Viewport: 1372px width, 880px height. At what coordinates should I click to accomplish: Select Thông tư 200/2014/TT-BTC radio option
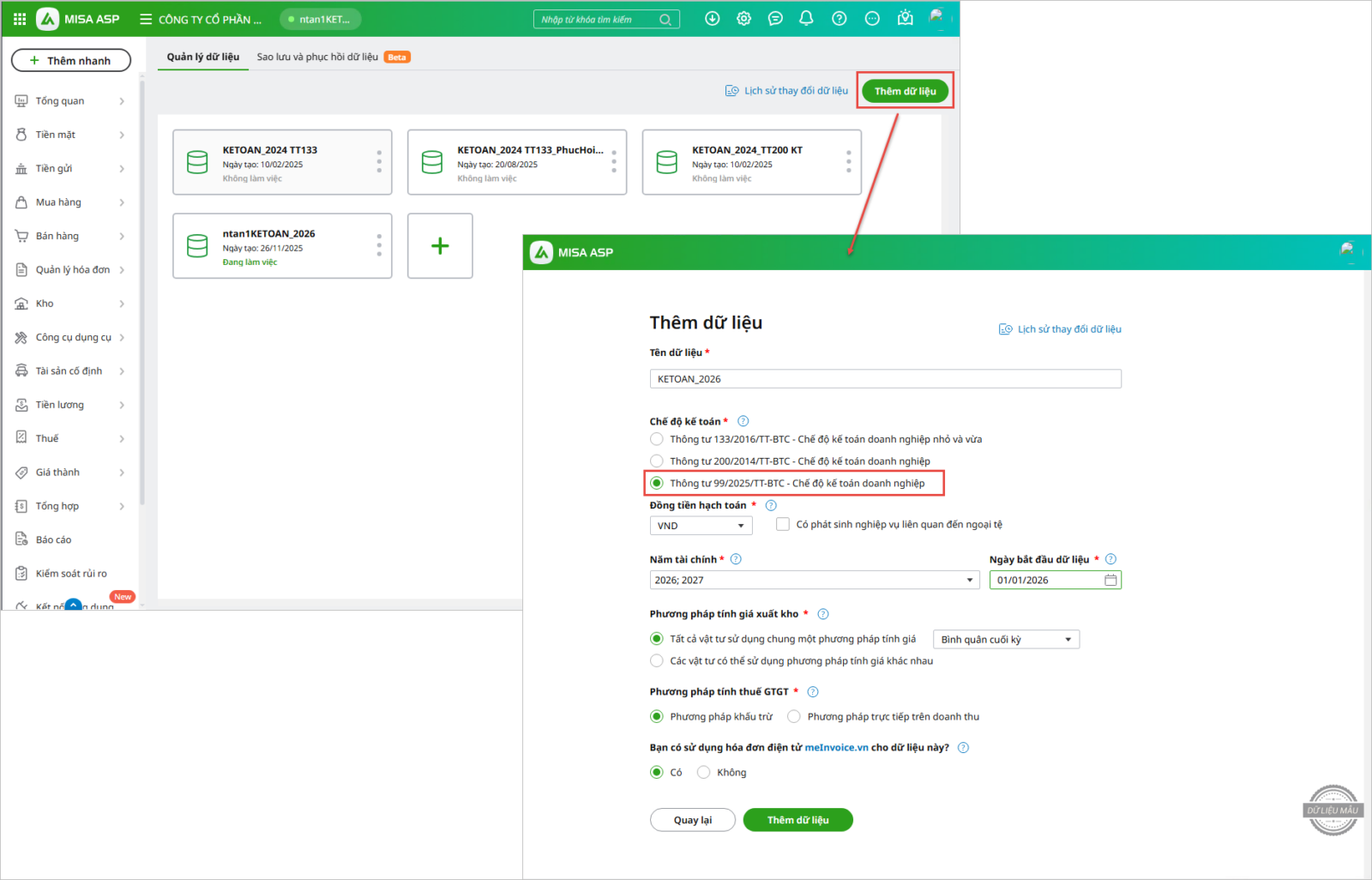657,461
